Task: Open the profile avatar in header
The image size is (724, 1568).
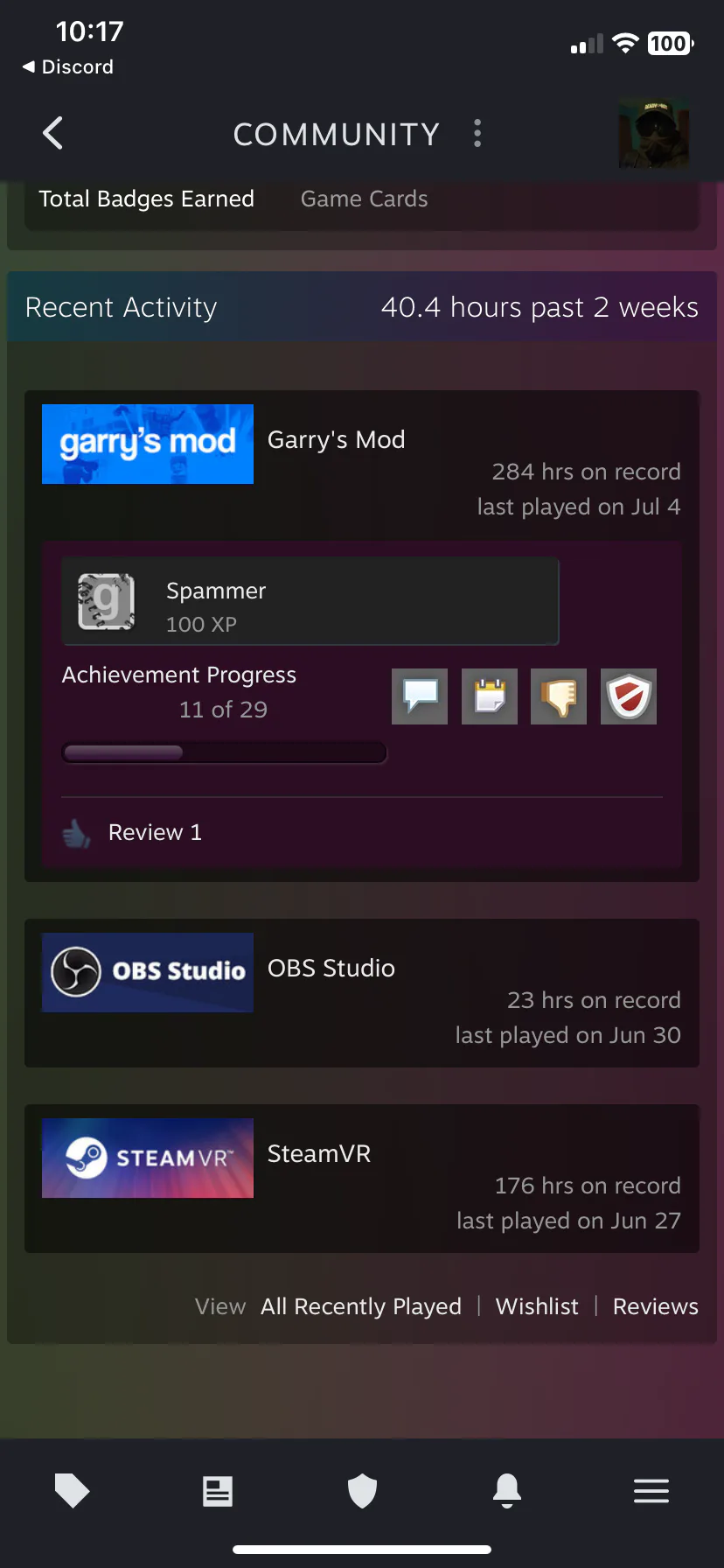Action: 654,133
